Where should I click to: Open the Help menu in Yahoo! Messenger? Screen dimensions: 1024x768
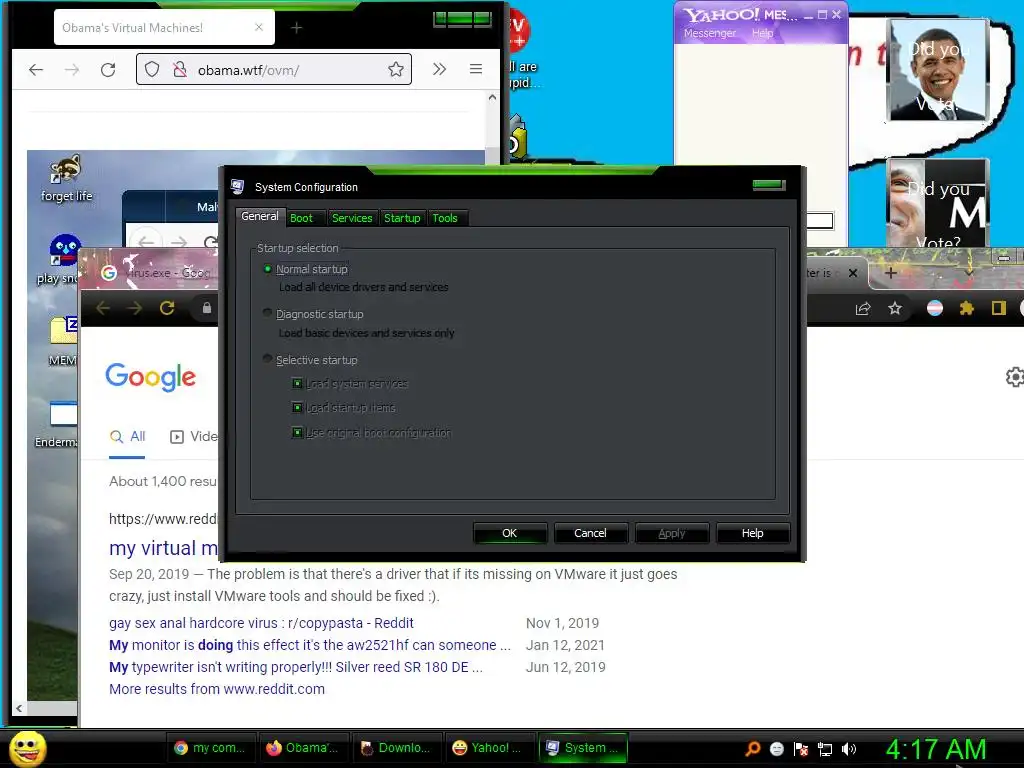762,33
